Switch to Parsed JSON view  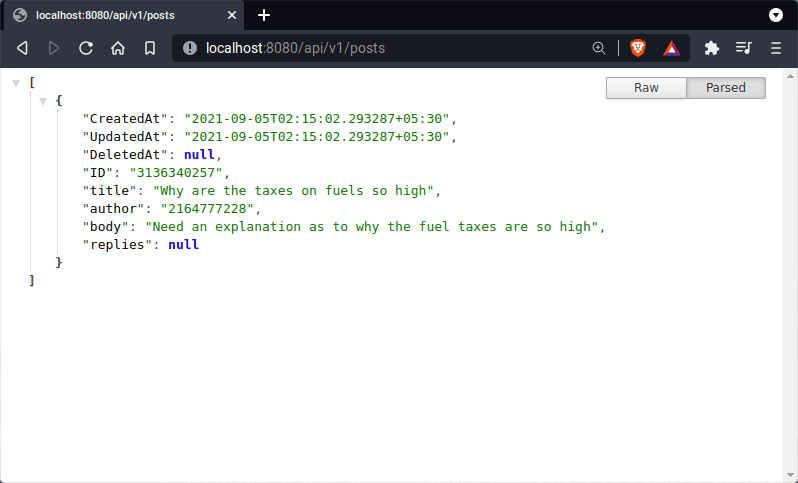coord(726,88)
